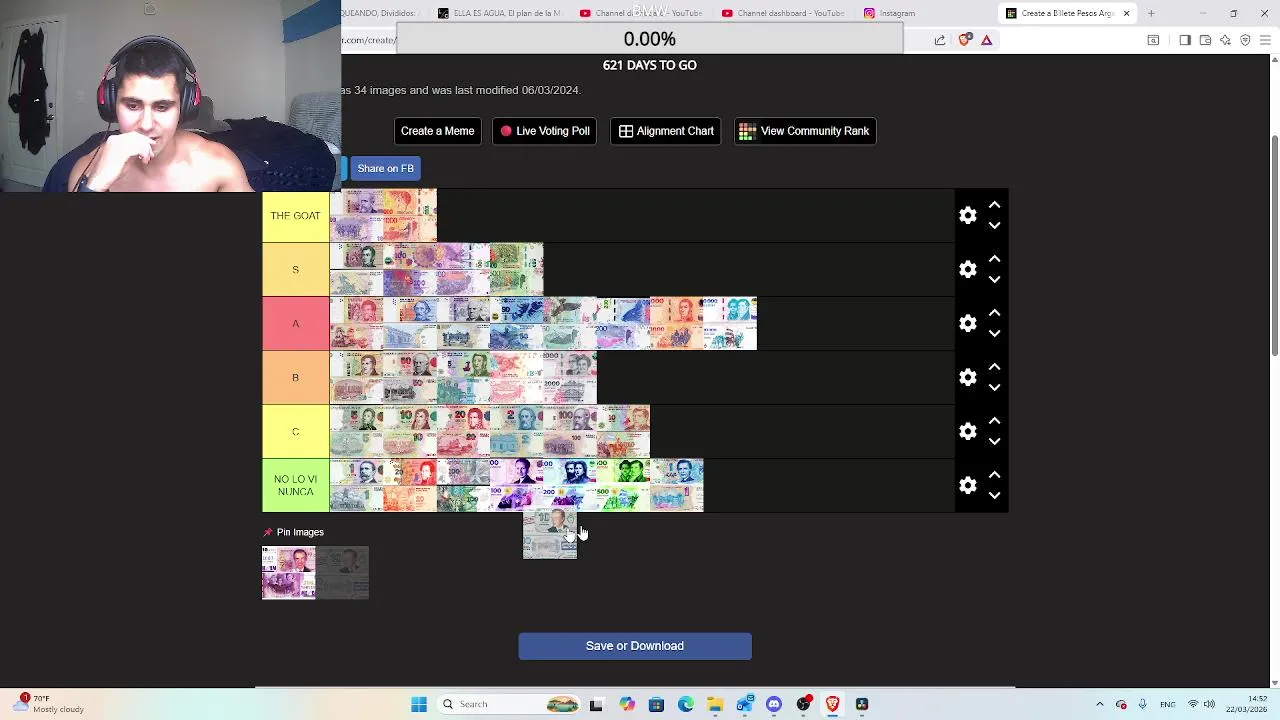This screenshot has width=1280, height=720.
Task: Open Discord from the taskbar
Action: coord(774,704)
